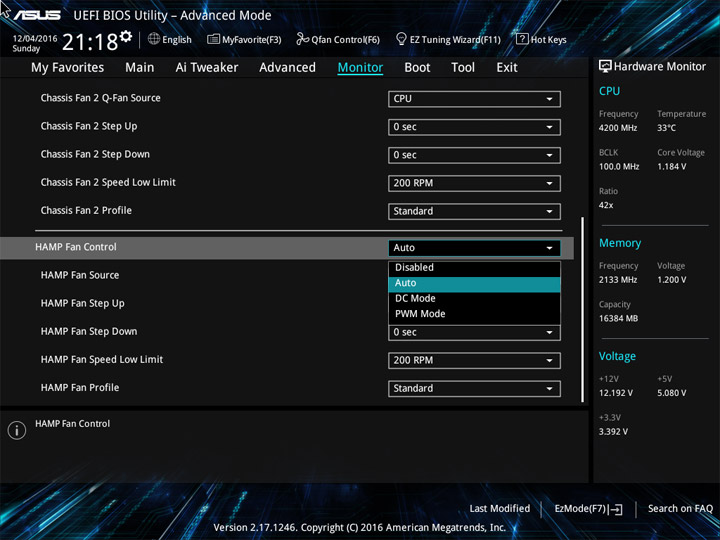This screenshot has height=540, width=720.
Task: Open Search on FAQ link
Action: [x=680, y=509]
